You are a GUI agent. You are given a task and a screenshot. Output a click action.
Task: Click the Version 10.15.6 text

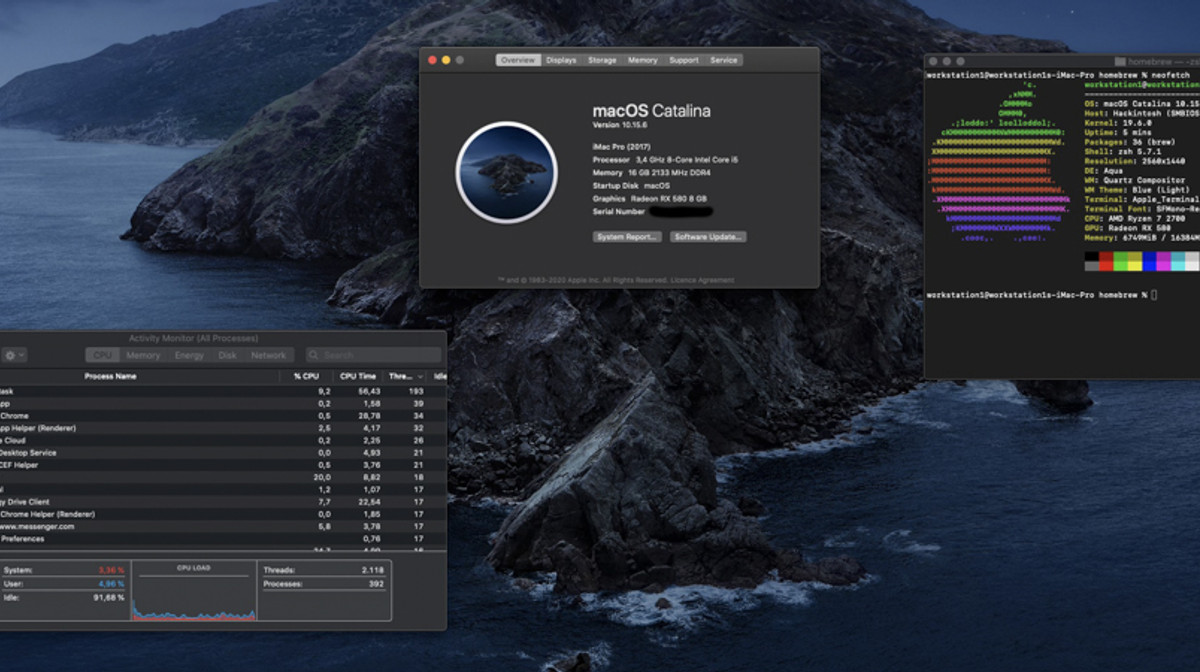coord(621,126)
